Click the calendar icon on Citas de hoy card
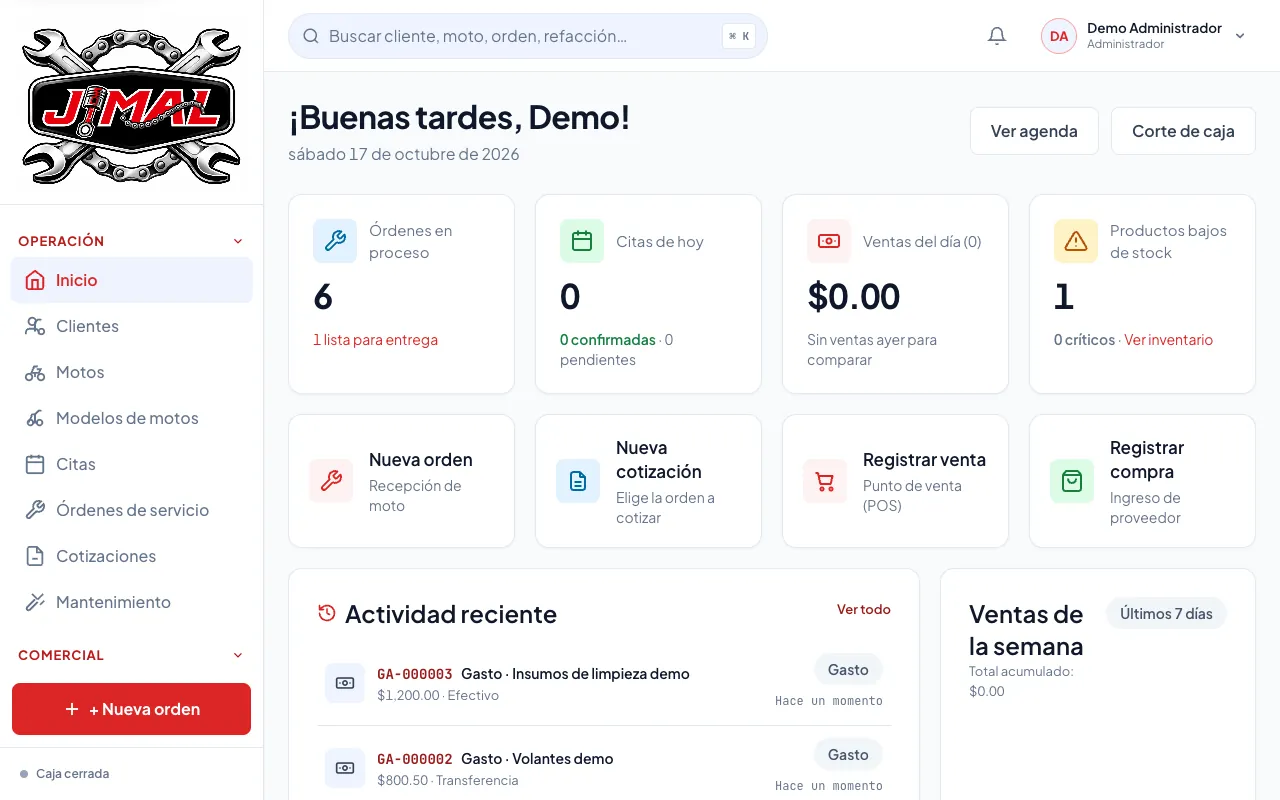The width and height of the screenshot is (1280, 800). pyautogui.click(x=582, y=241)
